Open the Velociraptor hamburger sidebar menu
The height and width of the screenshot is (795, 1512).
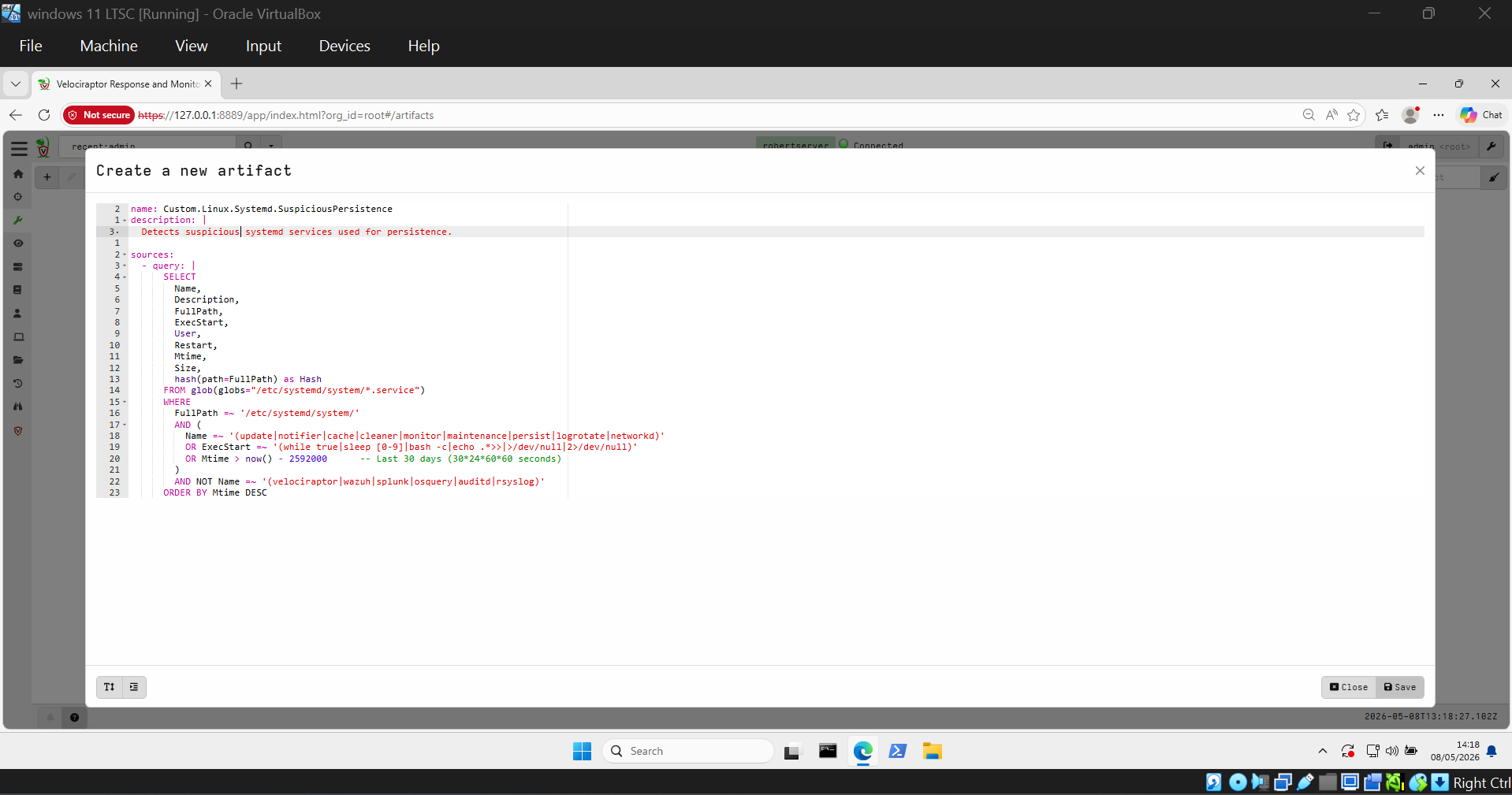point(19,148)
